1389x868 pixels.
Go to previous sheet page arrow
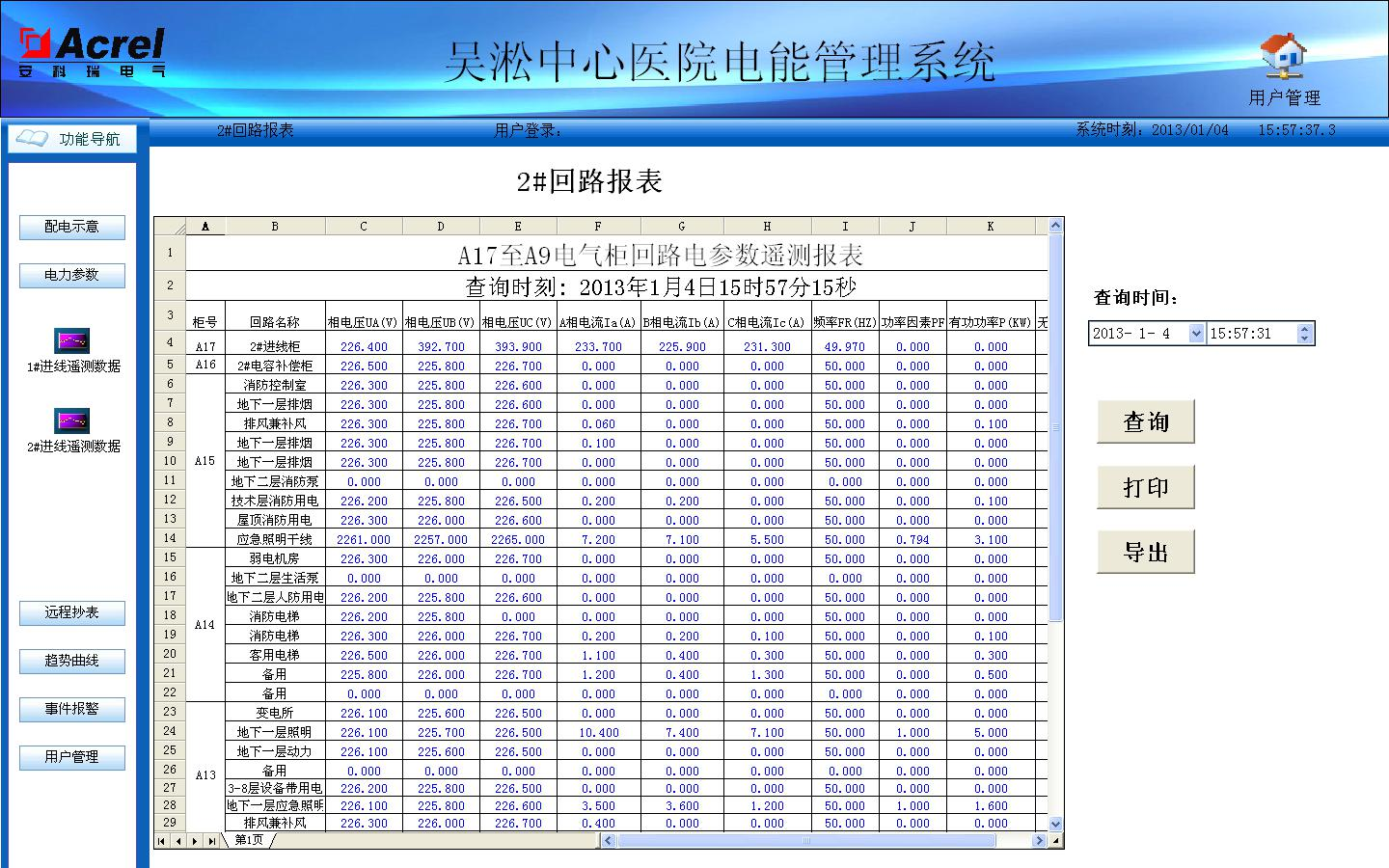point(178,841)
